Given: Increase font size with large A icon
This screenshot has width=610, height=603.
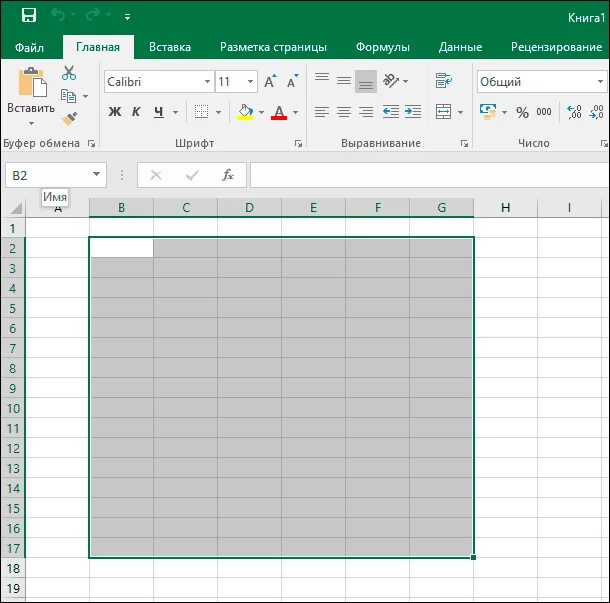Looking at the screenshot, I should [270, 81].
